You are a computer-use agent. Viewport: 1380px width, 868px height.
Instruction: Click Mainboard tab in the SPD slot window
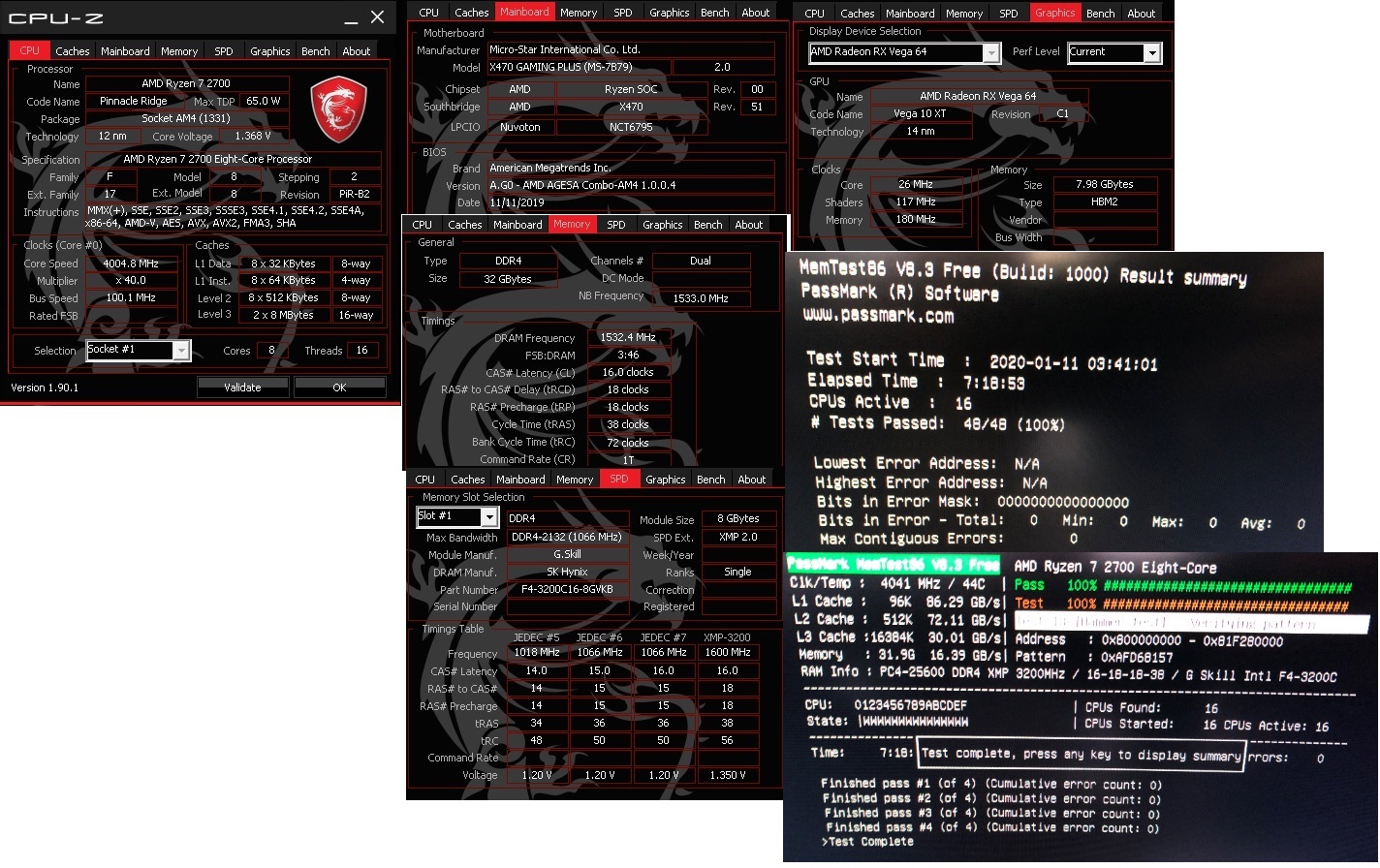(x=520, y=480)
